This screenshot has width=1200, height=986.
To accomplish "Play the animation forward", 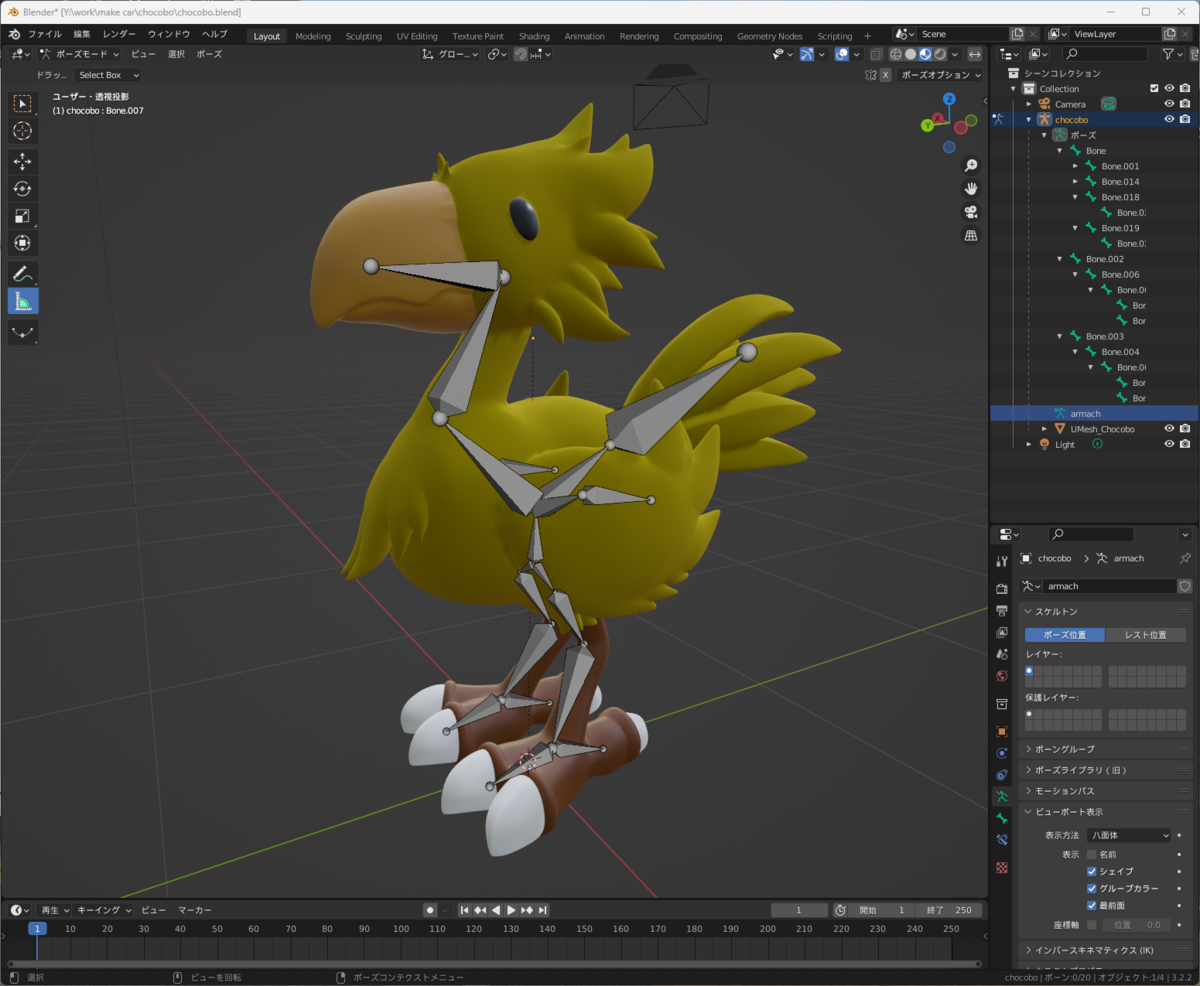I will pyautogui.click(x=511, y=910).
